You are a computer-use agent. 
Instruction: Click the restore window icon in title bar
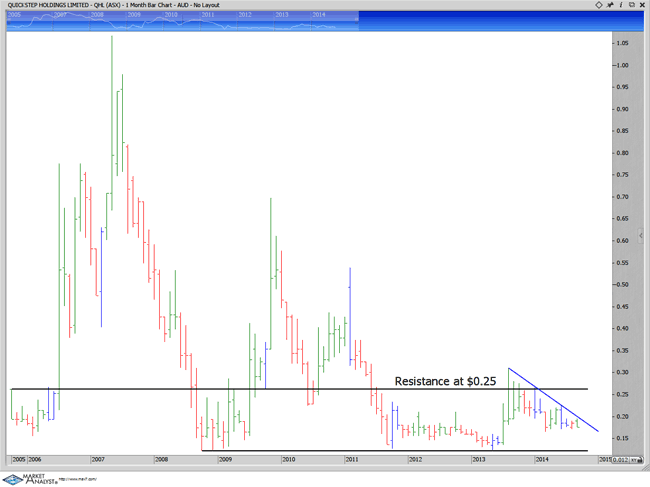(x=632, y=5)
